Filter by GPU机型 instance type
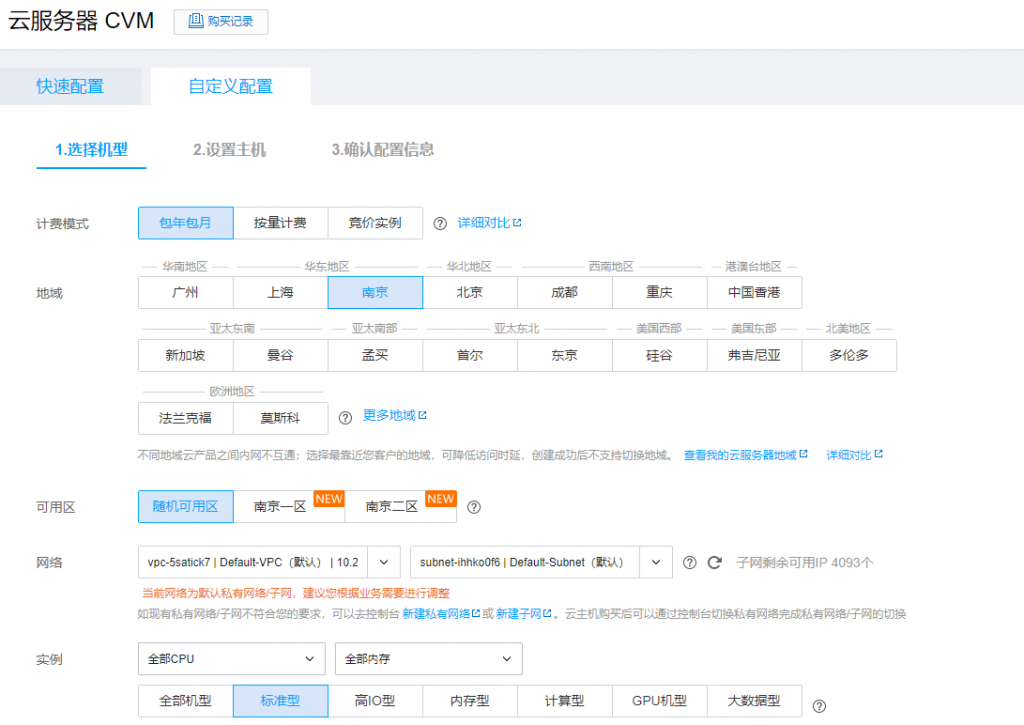Image resolution: width=1024 pixels, height=725 pixels. click(x=660, y=701)
